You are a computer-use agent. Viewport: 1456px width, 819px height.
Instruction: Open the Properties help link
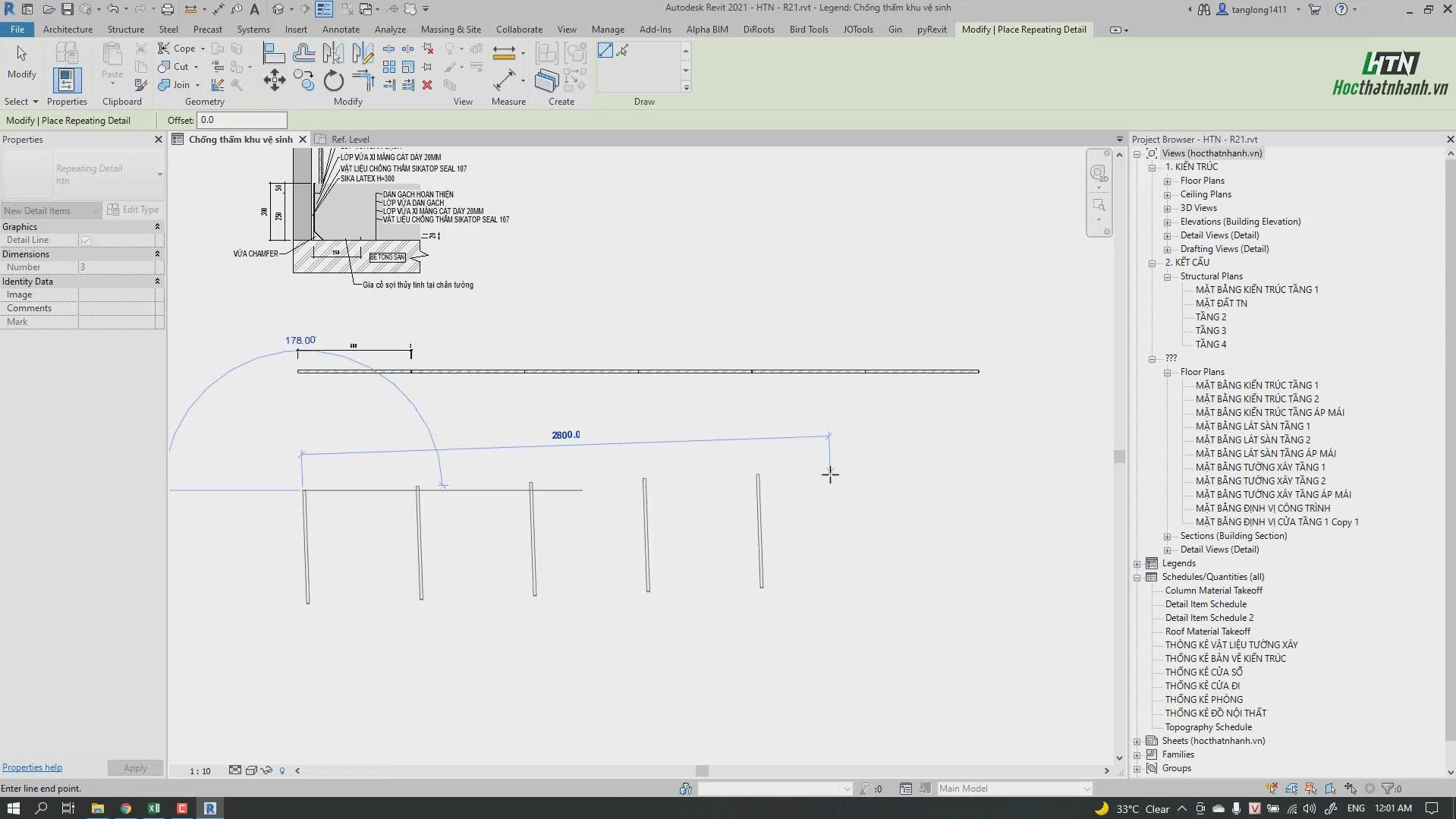32,767
